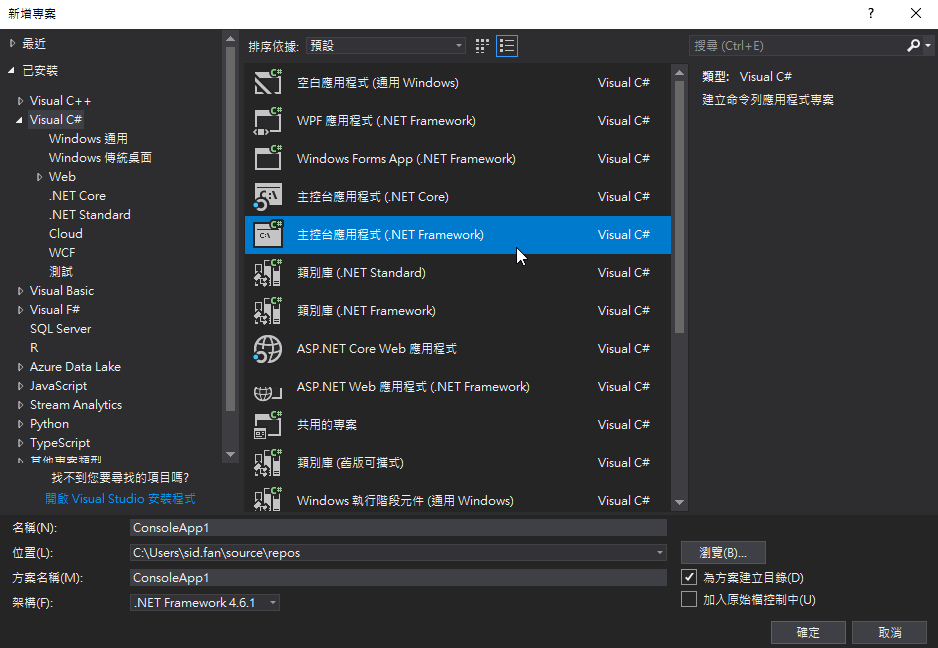Screen dimensions: 938x648
Task: Click the WPF 應用程式 template icon
Action: [268, 120]
